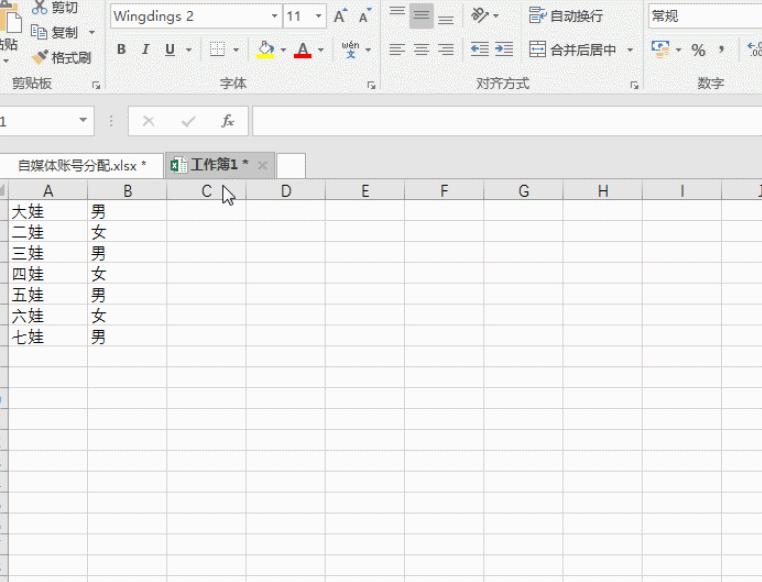The image size is (762, 582).
Task: Open font settings dialog launcher
Action: click(x=371, y=85)
